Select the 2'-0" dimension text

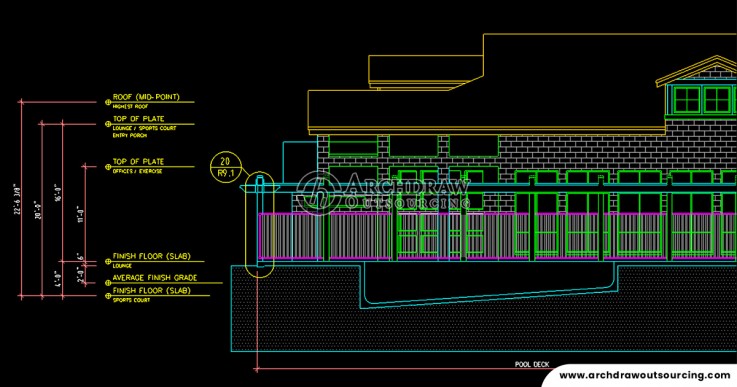pyautogui.click(x=81, y=274)
